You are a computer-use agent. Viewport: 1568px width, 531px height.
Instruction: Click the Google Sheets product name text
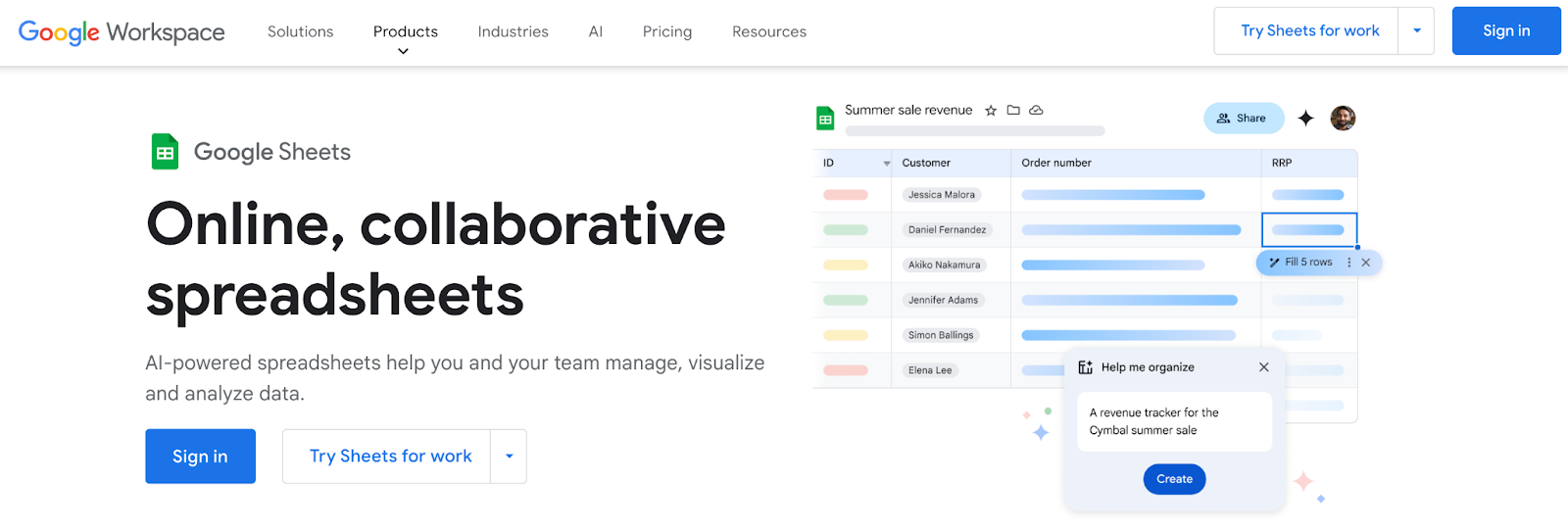point(272,152)
